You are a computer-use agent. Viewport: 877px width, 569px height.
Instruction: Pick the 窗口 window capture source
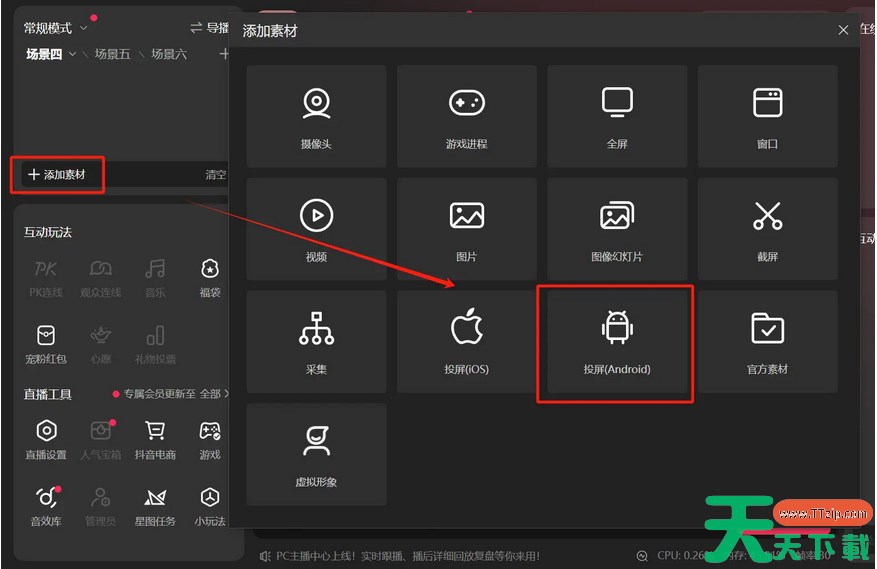click(x=767, y=116)
